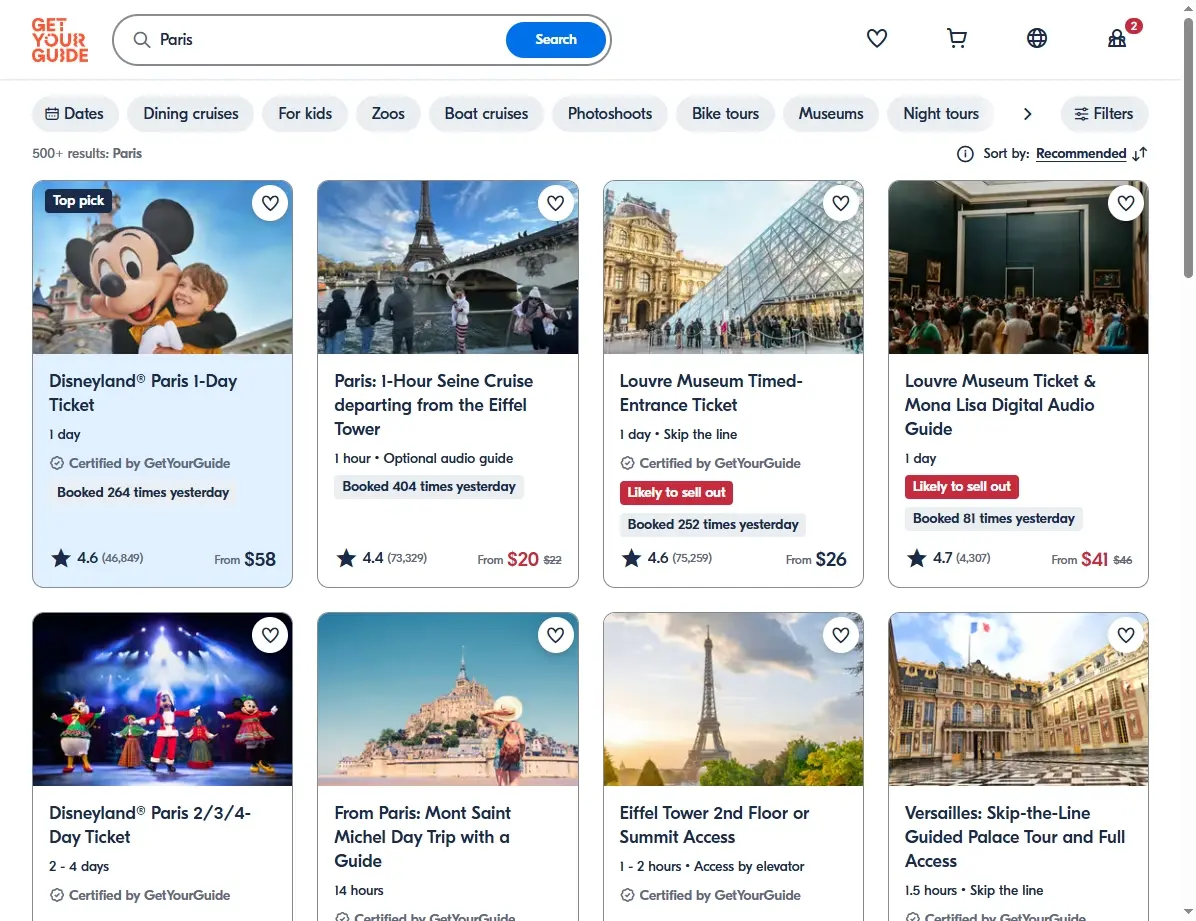Open the Dates picker chip

point(75,114)
